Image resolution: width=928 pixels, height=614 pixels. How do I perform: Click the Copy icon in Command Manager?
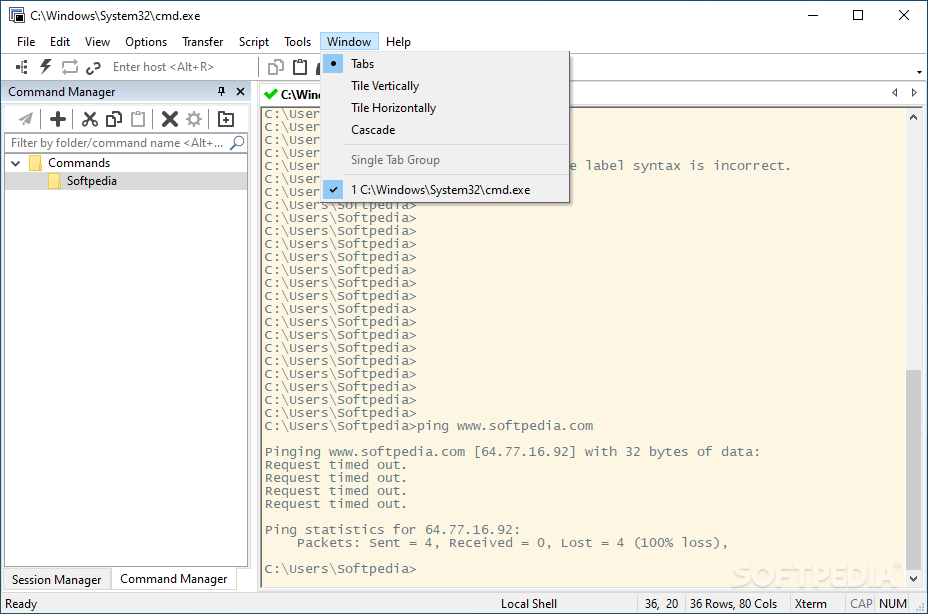pyautogui.click(x=114, y=119)
